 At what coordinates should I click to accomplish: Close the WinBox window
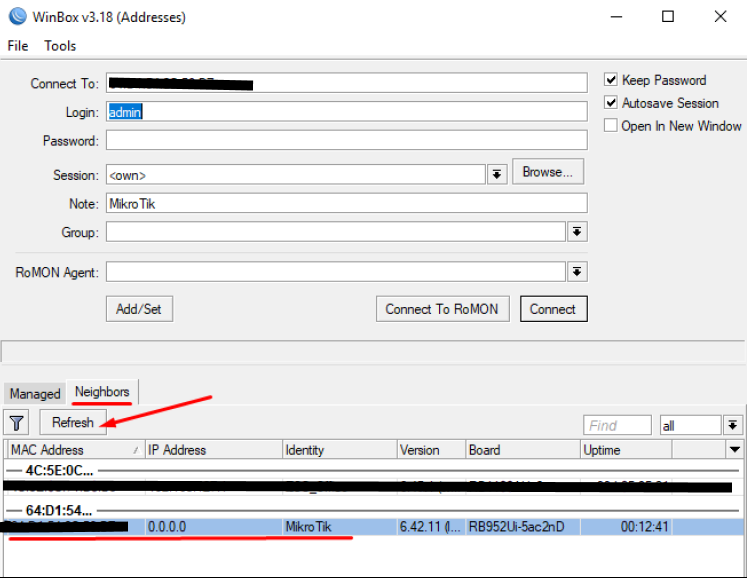[720, 17]
